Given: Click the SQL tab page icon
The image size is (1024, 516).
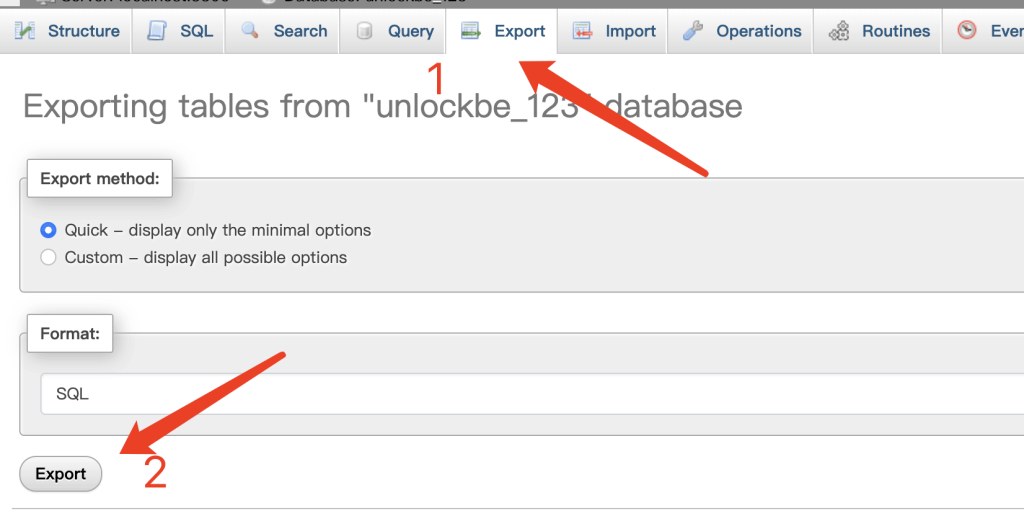Looking at the screenshot, I should coord(157,31).
